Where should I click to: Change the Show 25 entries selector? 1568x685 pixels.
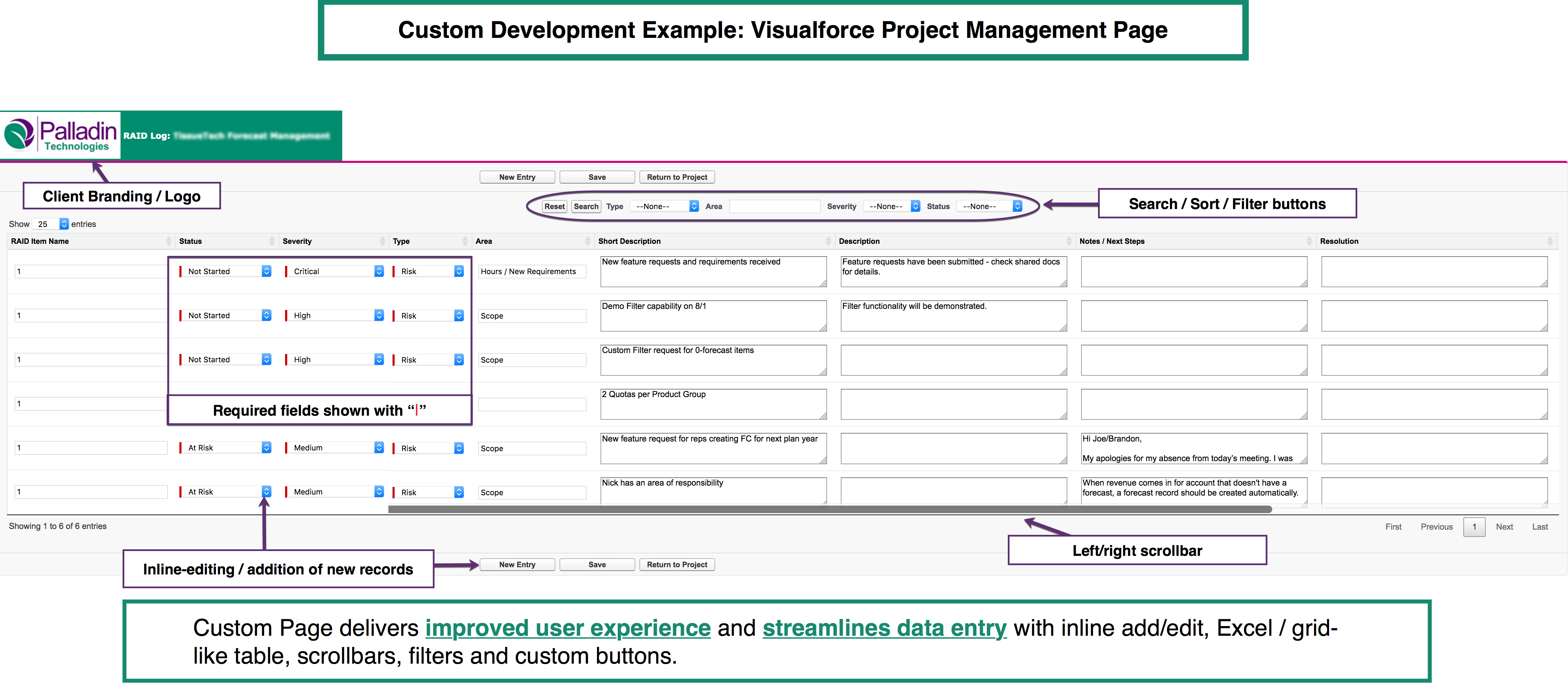(50, 224)
